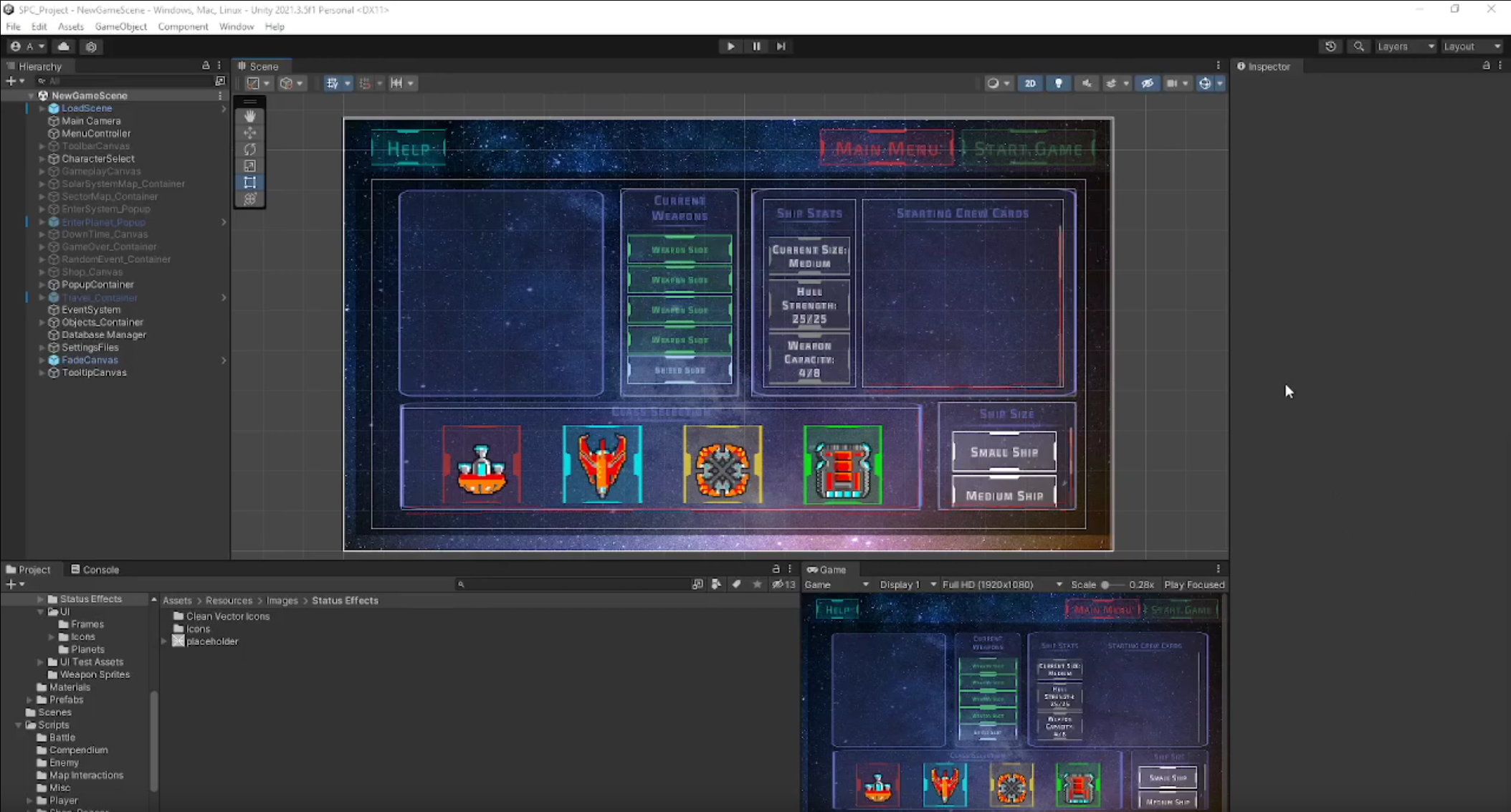
Task: Expand the CharacterSelect object in Hierarchy
Action: [42, 158]
